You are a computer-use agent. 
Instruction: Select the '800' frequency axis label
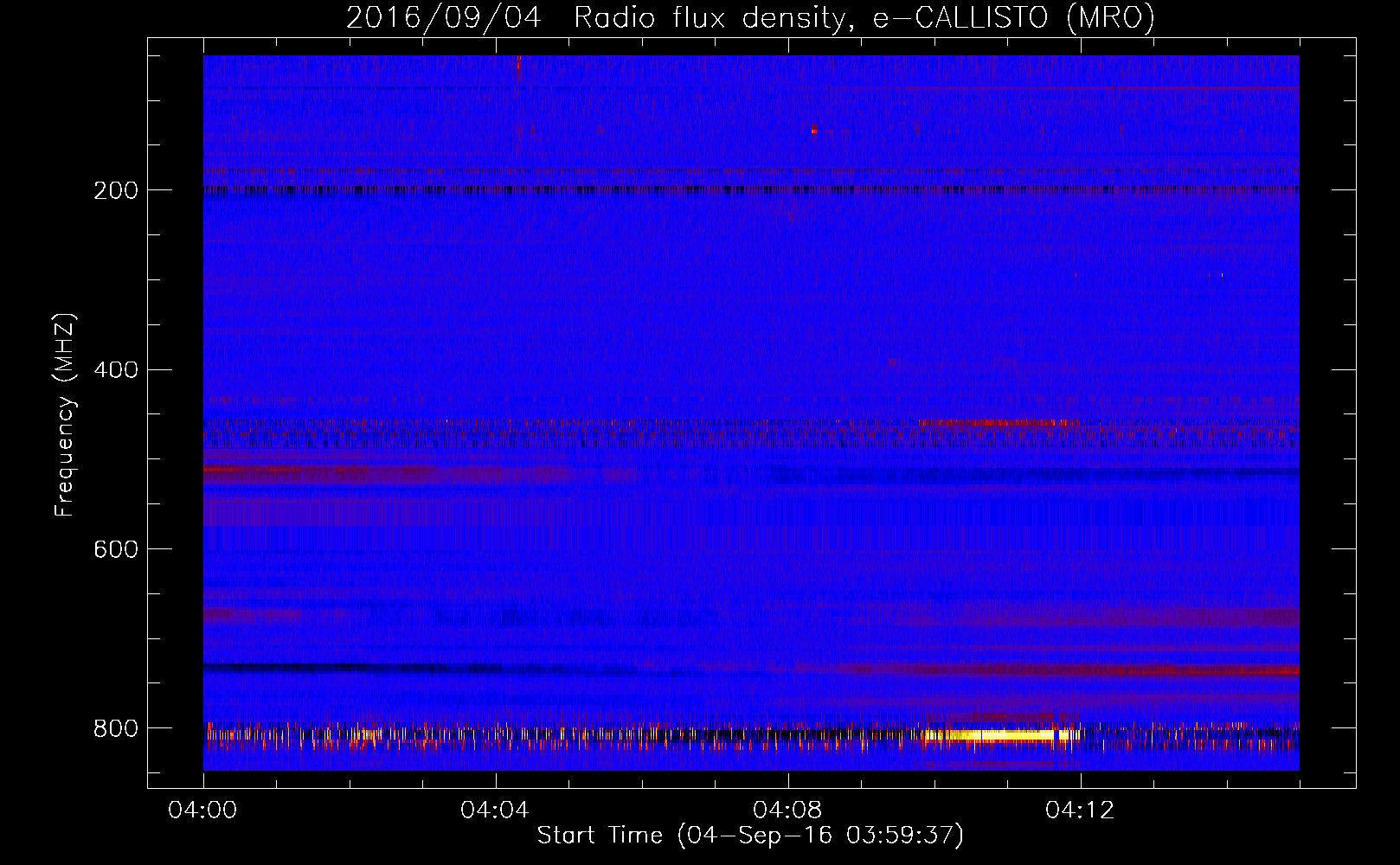116,728
